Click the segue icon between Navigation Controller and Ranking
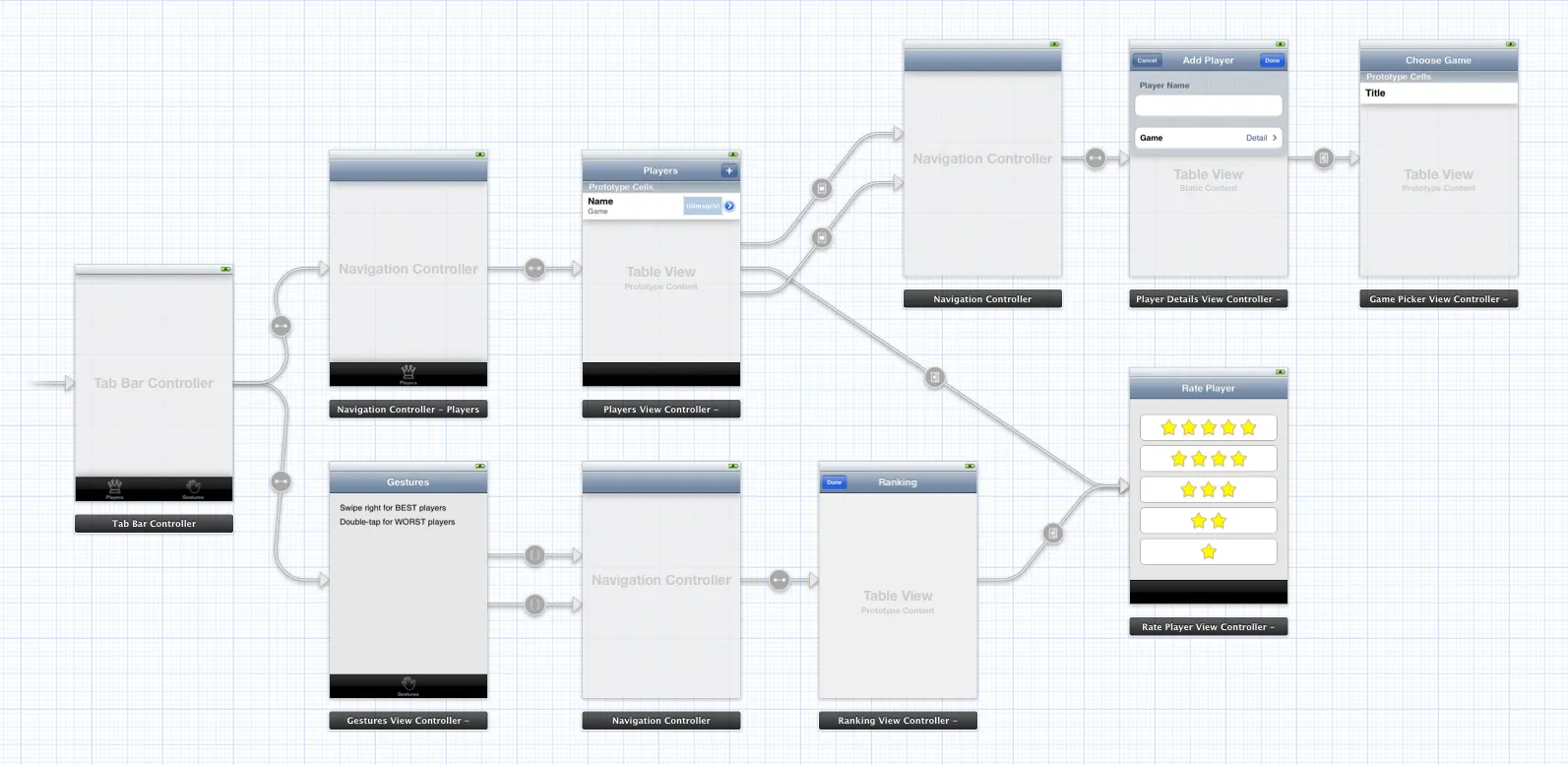 (x=780, y=580)
